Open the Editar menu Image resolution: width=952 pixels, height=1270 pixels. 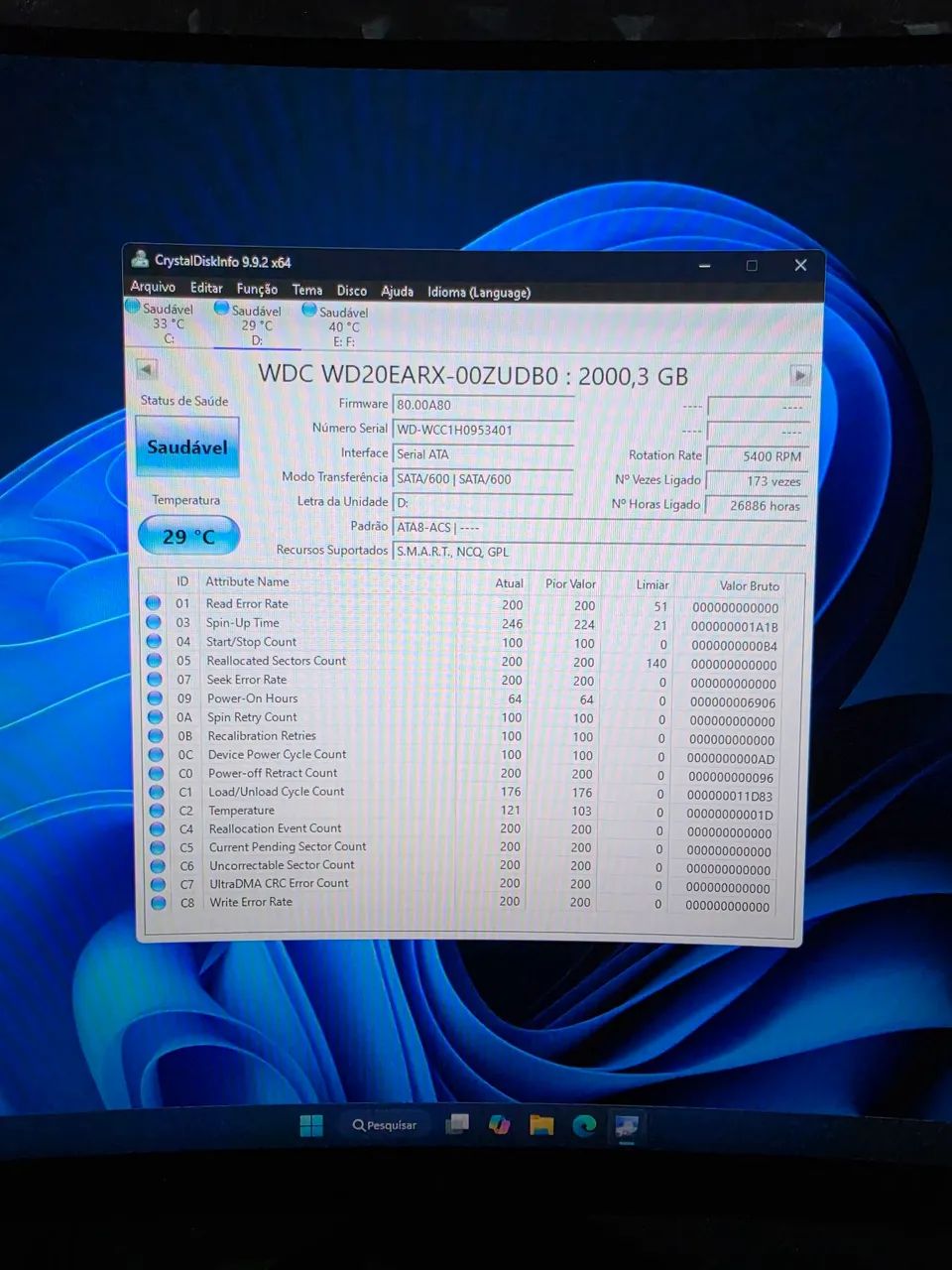pyautogui.click(x=206, y=288)
